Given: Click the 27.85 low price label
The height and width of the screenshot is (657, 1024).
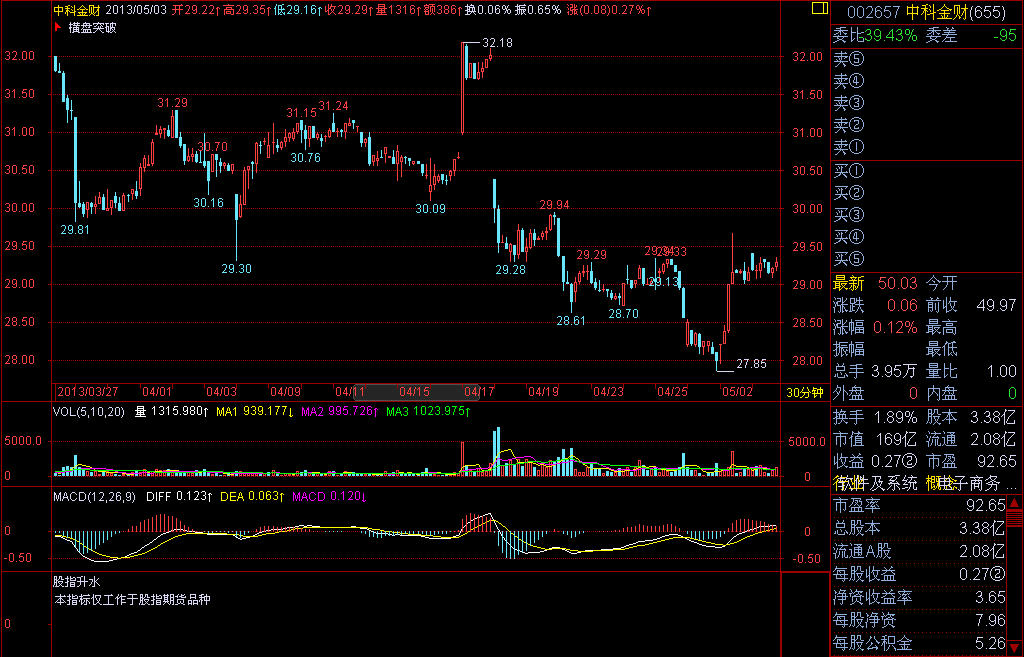Looking at the screenshot, I should click(750, 363).
